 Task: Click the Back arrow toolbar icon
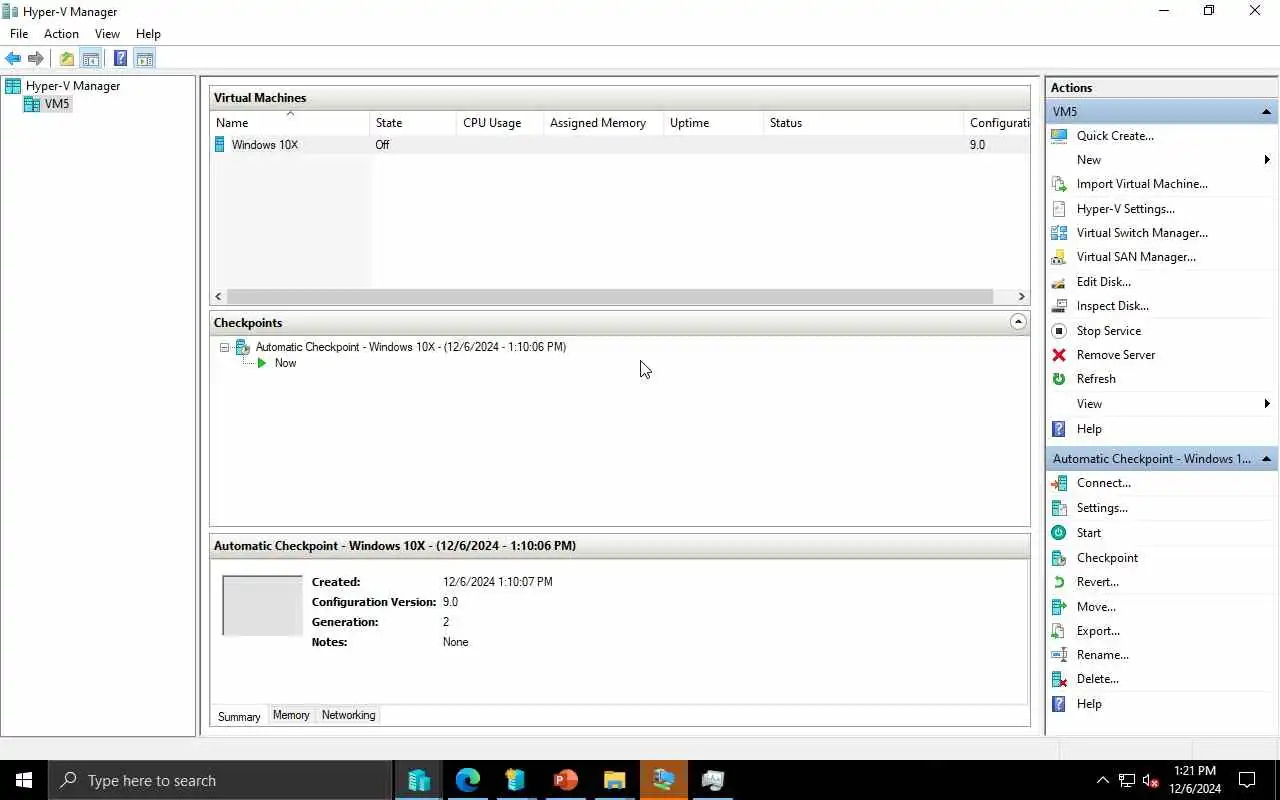13,58
